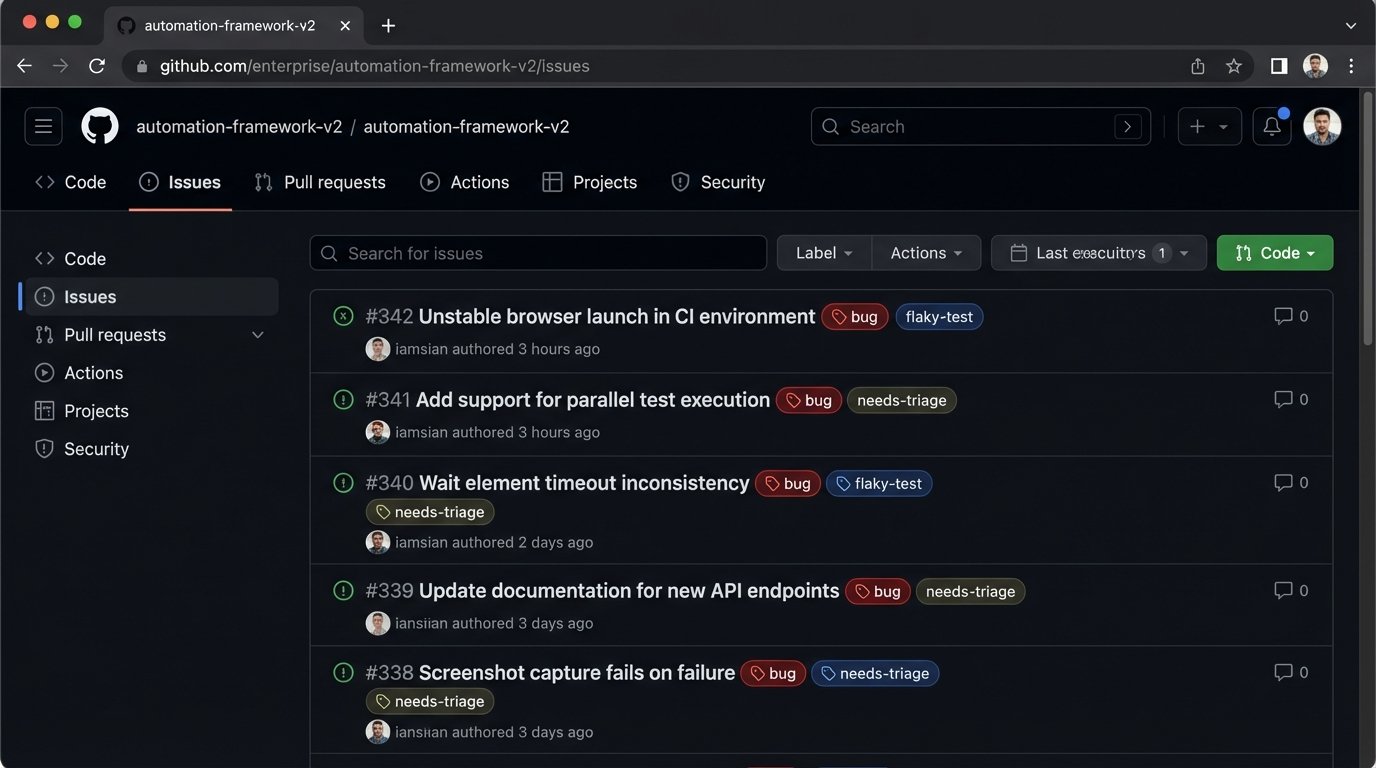This screenshot has height=768, width=1376.
Task: Open the plus create-new dropdown in the header
Action: [1209, 126]
